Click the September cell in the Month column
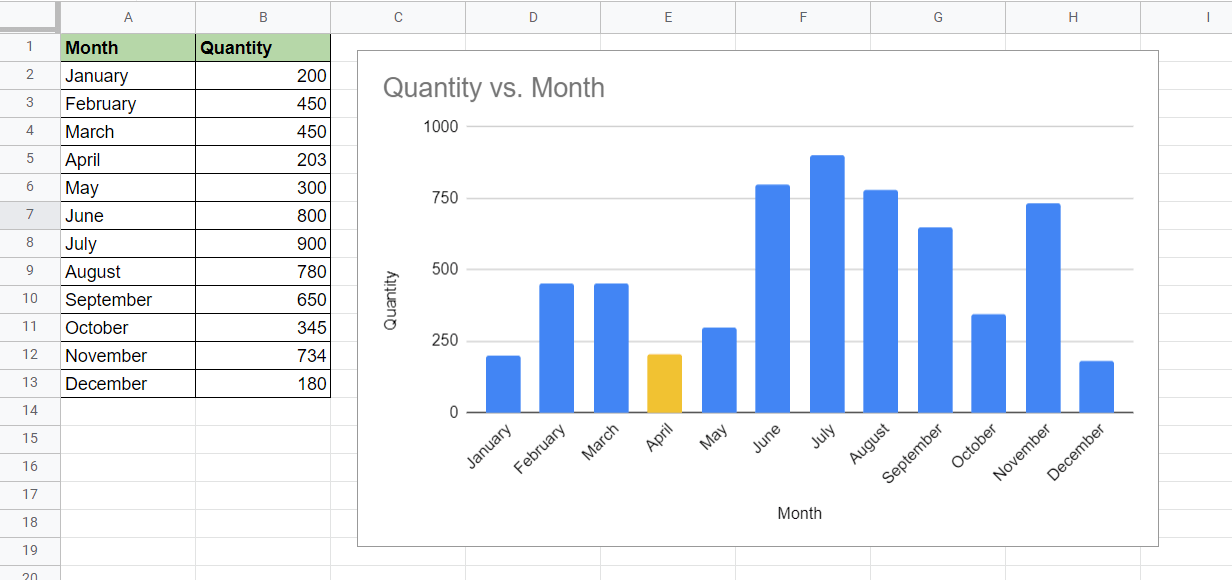 click(x=128, y=299)
